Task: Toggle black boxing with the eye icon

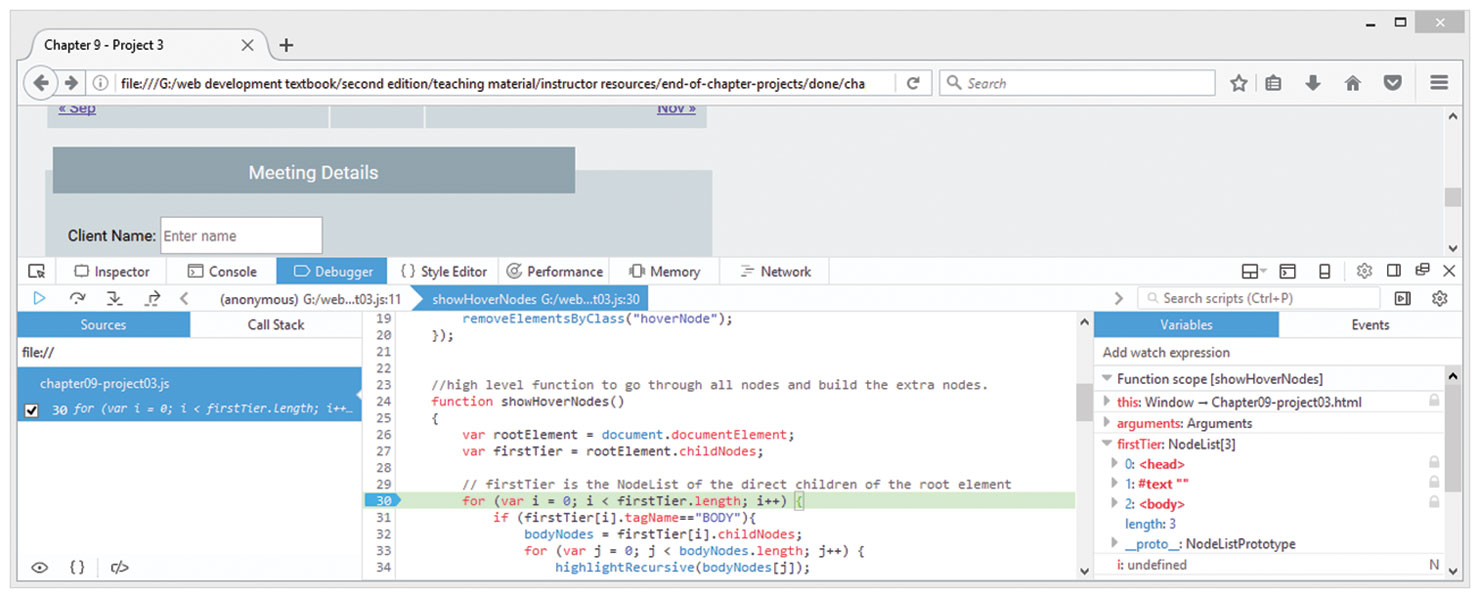Action: pos(39,567)
